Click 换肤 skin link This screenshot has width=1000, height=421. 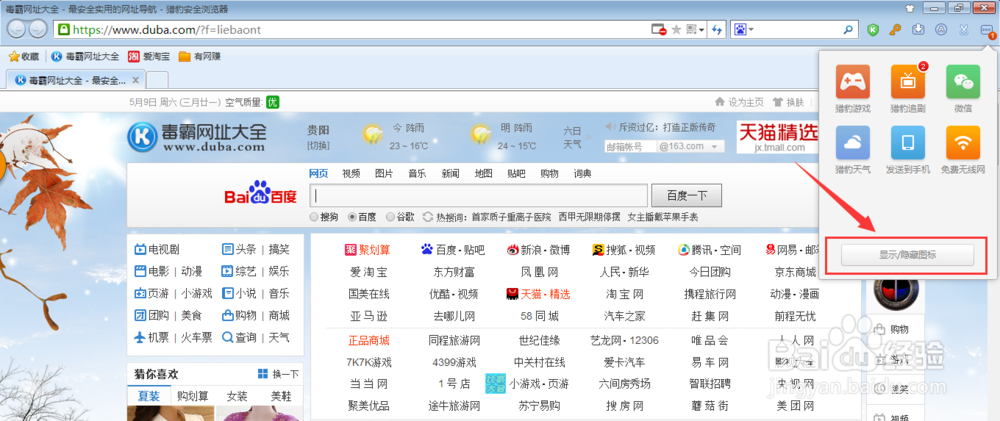point(788,102)
